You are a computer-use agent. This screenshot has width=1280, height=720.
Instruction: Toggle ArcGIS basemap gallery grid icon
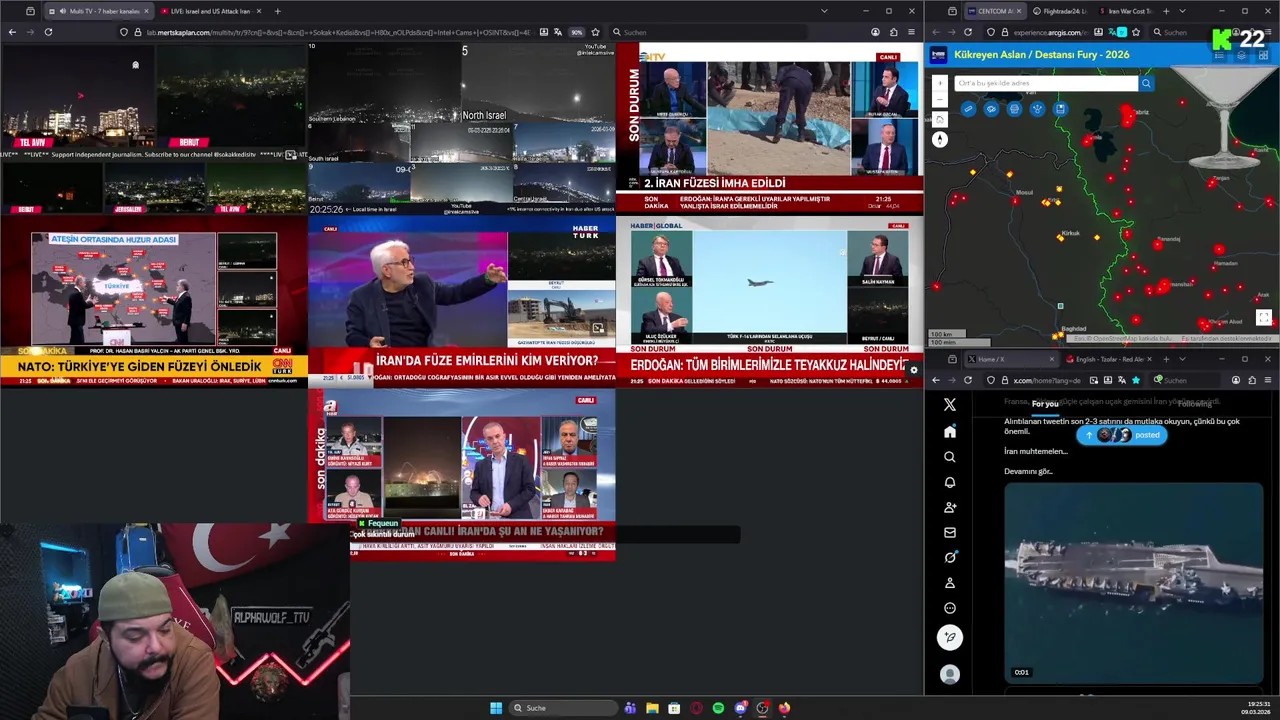coord(1262,55)
